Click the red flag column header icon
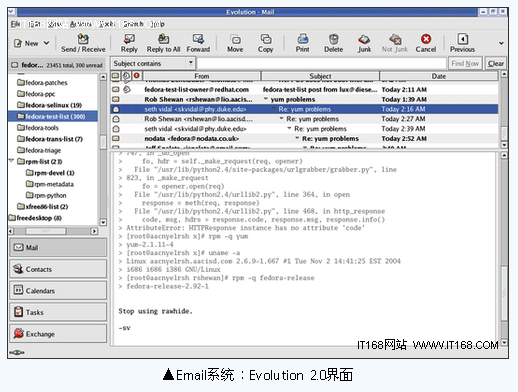This screenshot has height=392, width=518. tap(137, 76)
